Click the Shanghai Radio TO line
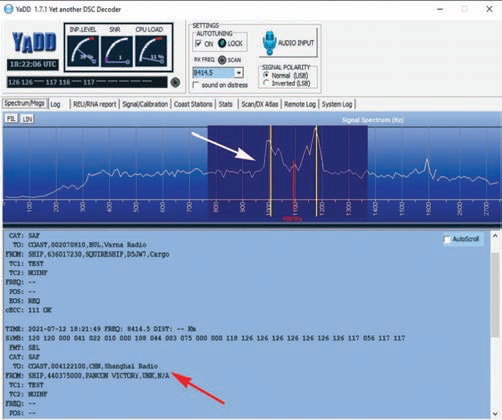The height and width of the screenshot is (420, 502). 85,366
